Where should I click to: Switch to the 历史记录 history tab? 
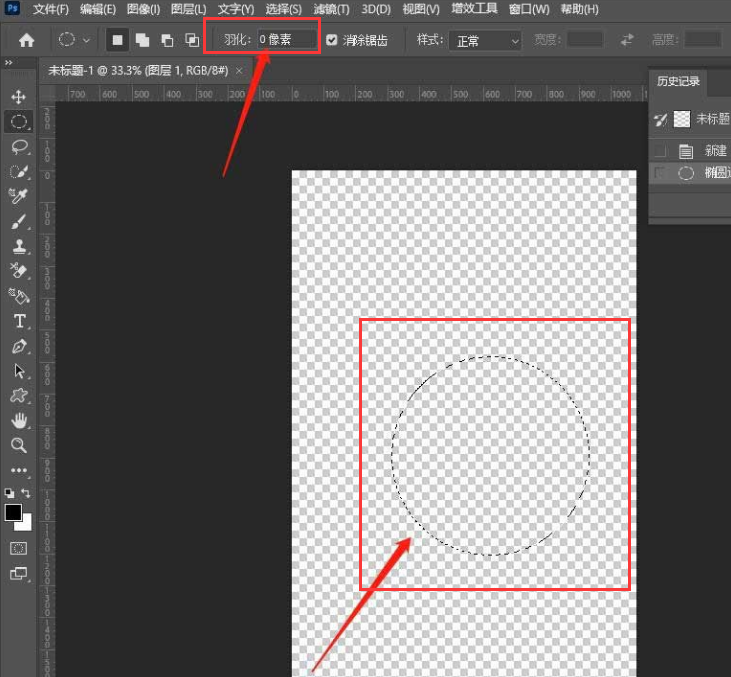click(679, 81)
